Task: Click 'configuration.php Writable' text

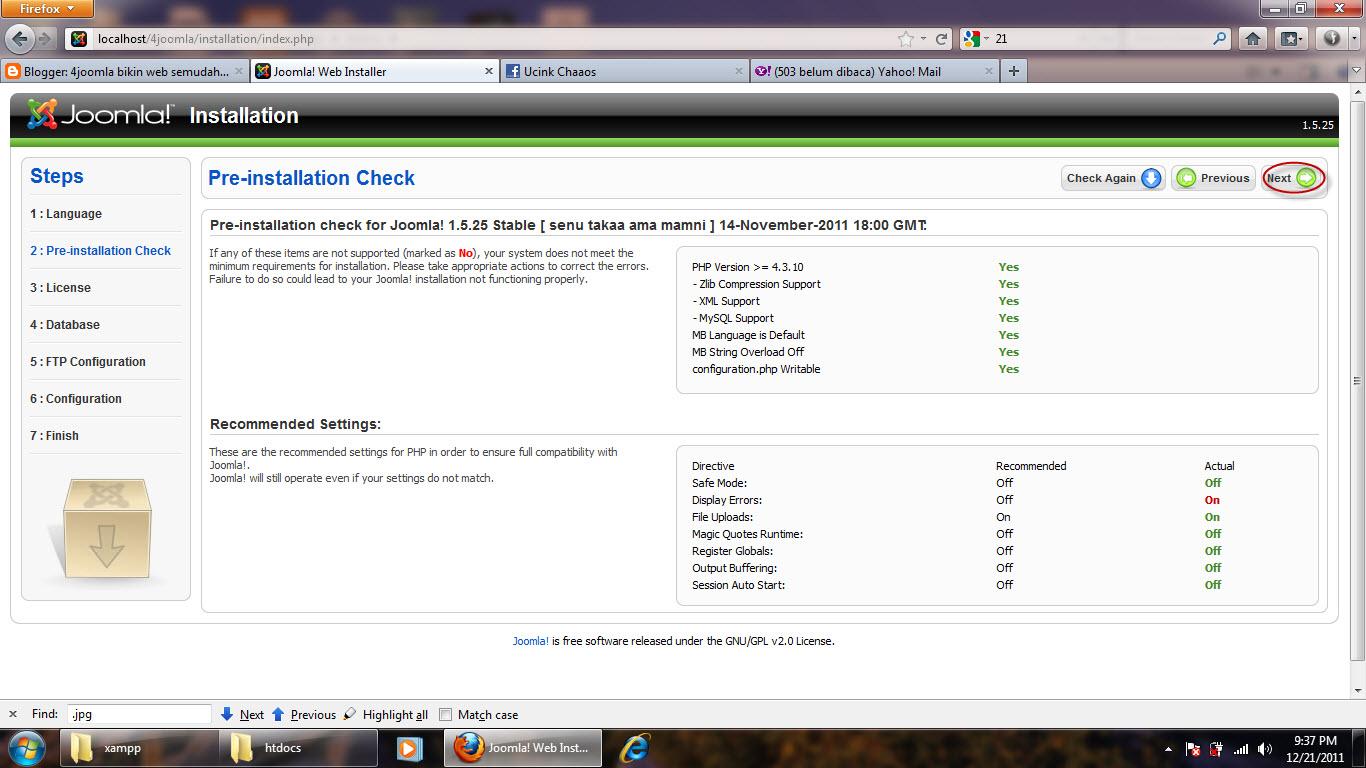Action: 756,369
